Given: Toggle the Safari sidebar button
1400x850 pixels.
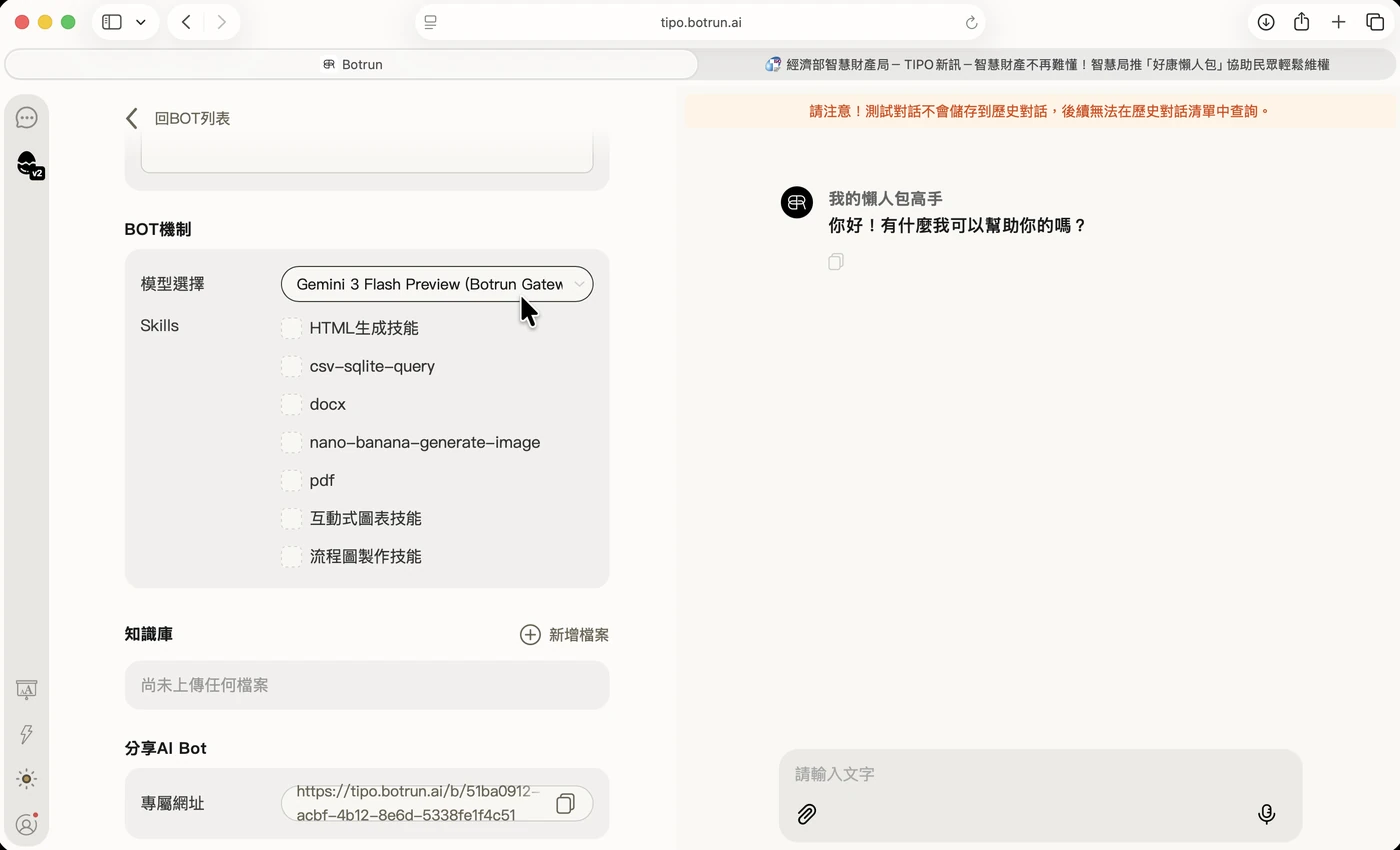Looking at the screenshot, I should coord(112,22).
